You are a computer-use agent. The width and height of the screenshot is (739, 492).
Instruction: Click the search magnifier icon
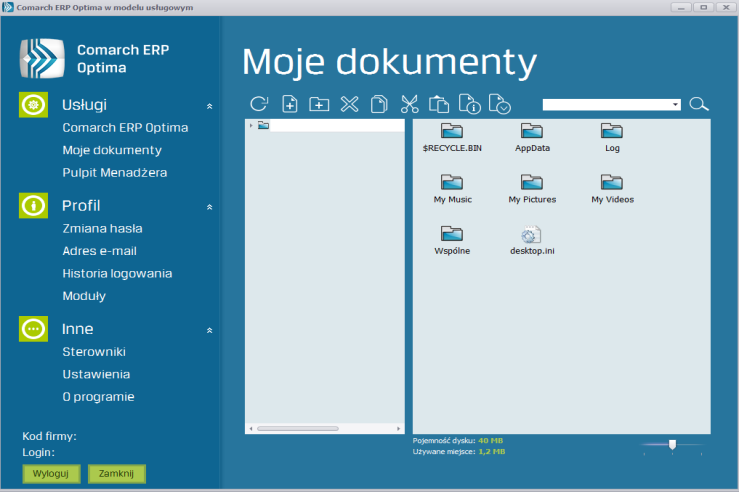[x=698, y=104]
